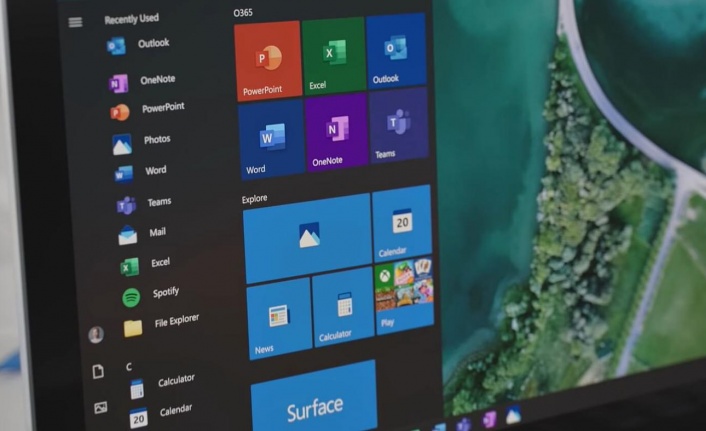The image size is (706, 431).
Task: Click the Photos icon on the taskbar
Action: coord(513,415)
